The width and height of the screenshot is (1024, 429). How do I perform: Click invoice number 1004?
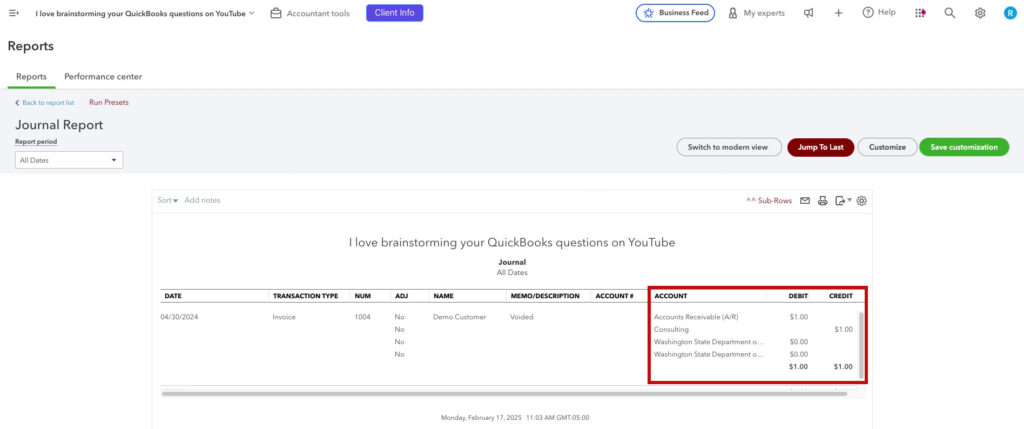pyautogui.click(x=362, y=317)
